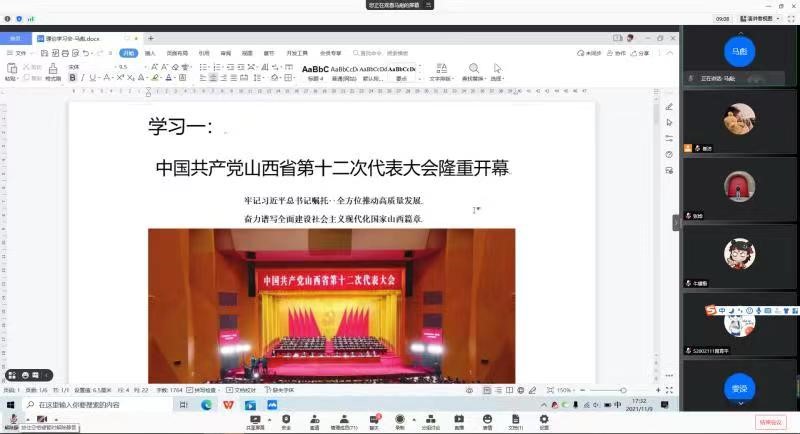The width and height of the screenshot is (800, 434).
Task: Toggle bold formatting in WPS ribbon
Action: (72, 78)
